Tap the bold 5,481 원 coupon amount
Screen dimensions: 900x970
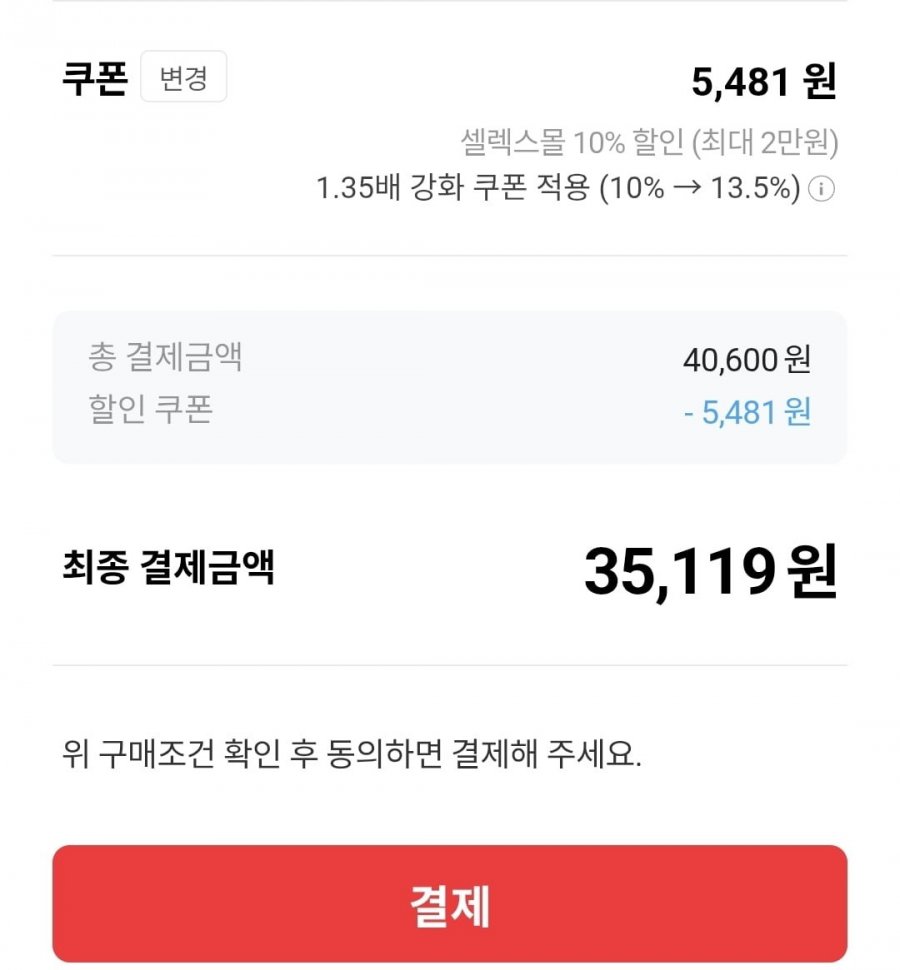pyautogui.click(x=764, y=82)
